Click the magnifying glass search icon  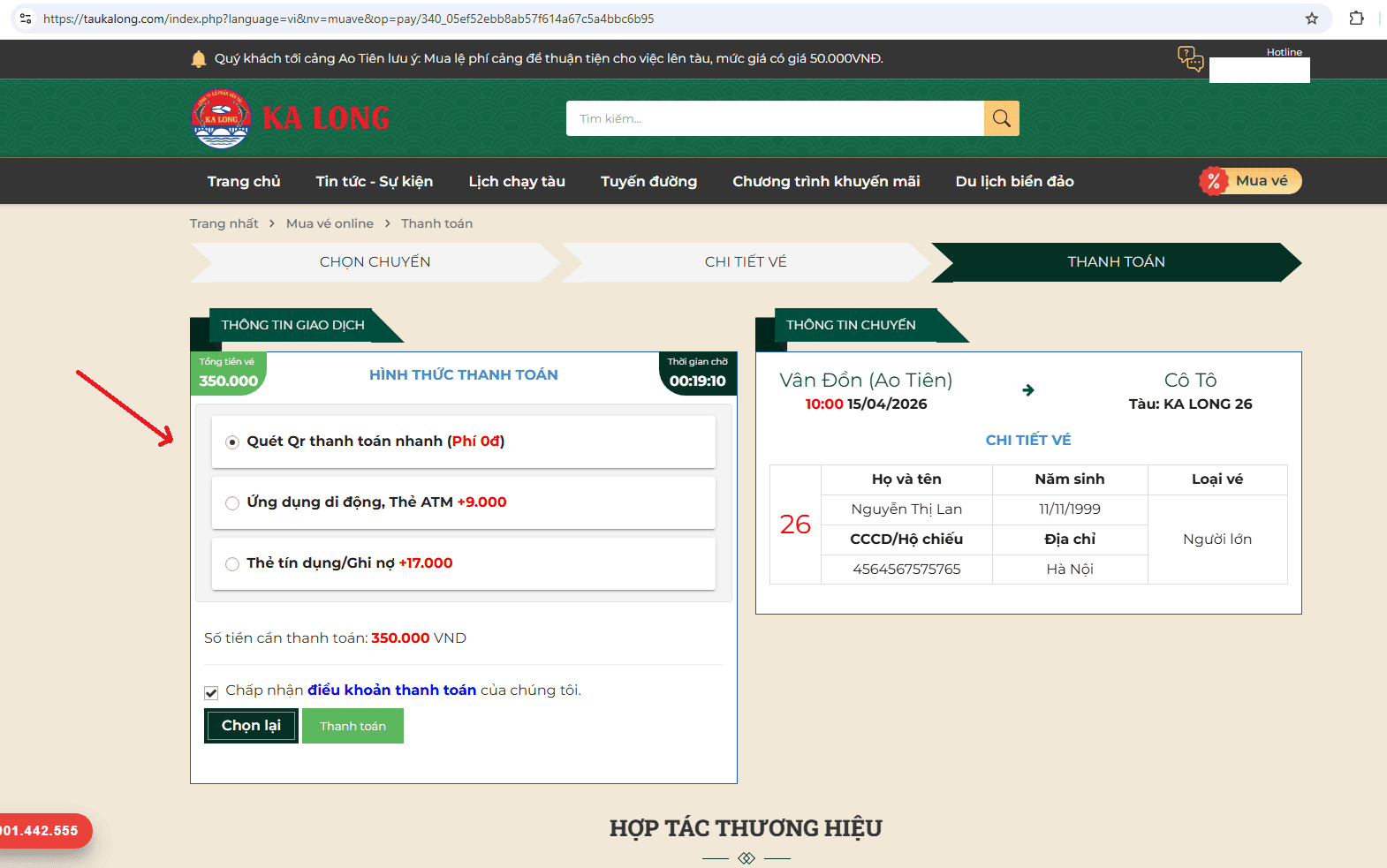click(1001, 118)
